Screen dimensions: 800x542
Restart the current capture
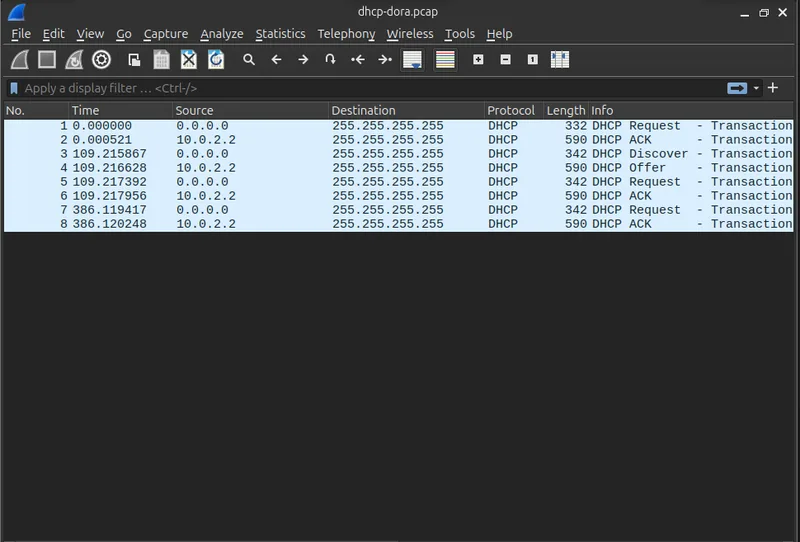pyautogui.click(x=74, y=60)
